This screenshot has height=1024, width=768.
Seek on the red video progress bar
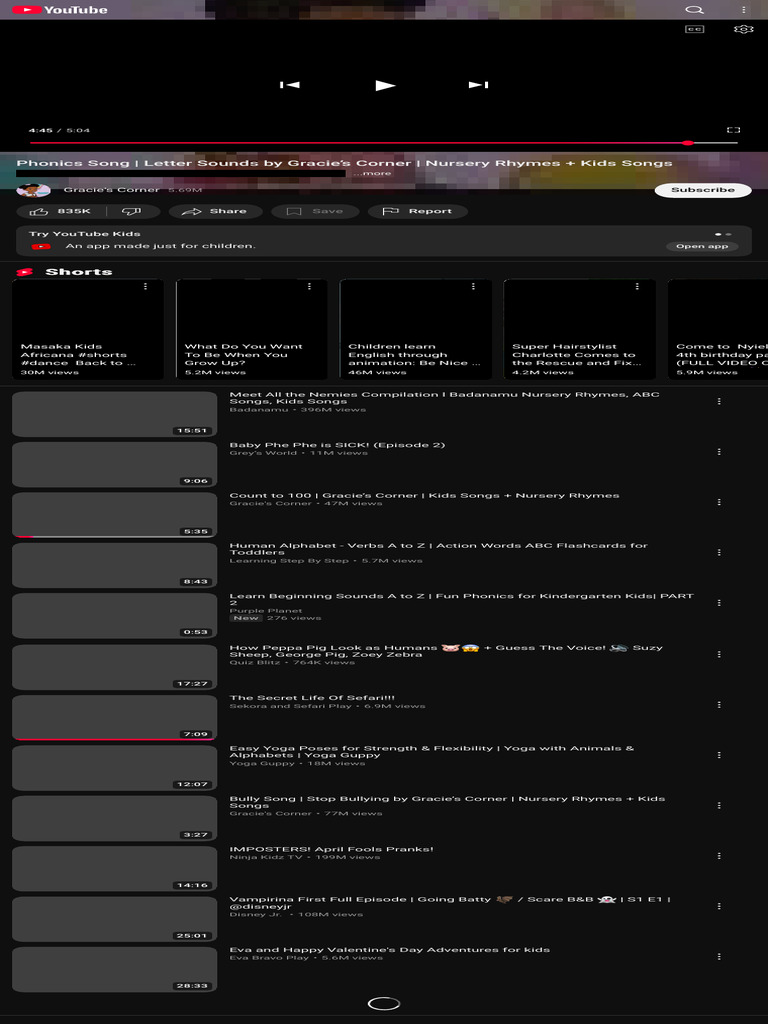click(x=383, y=142)
